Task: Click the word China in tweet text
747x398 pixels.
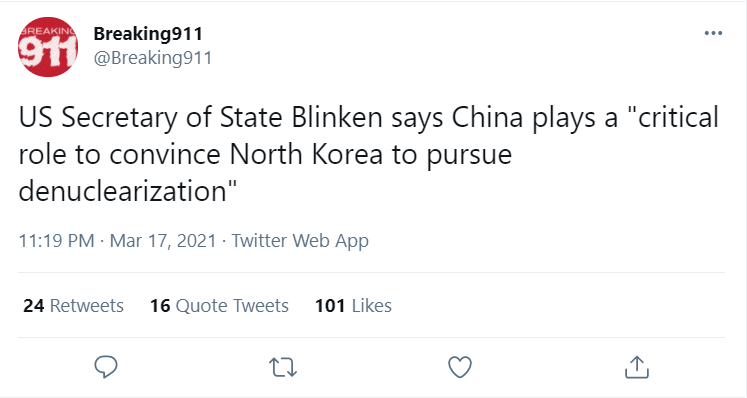Action: tap(487, 117)
